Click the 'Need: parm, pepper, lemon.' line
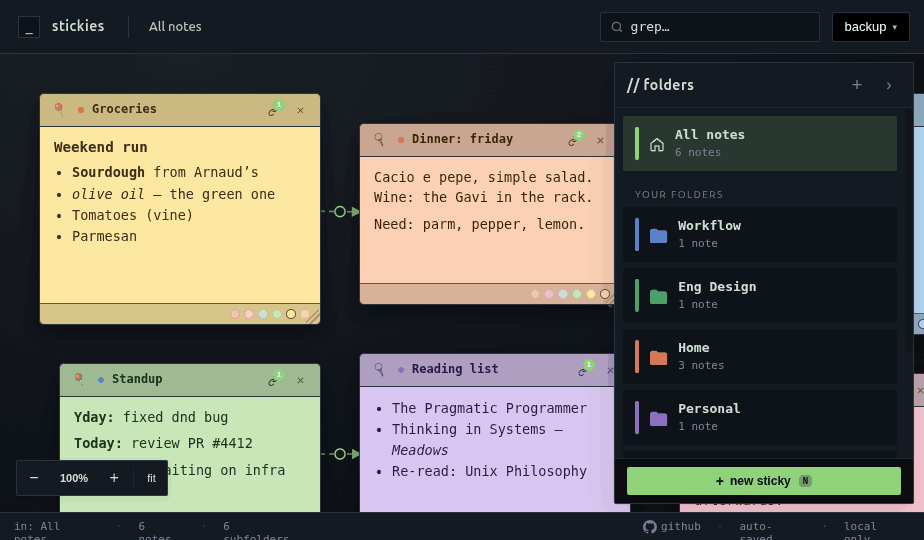 click(x=479, y=225)
